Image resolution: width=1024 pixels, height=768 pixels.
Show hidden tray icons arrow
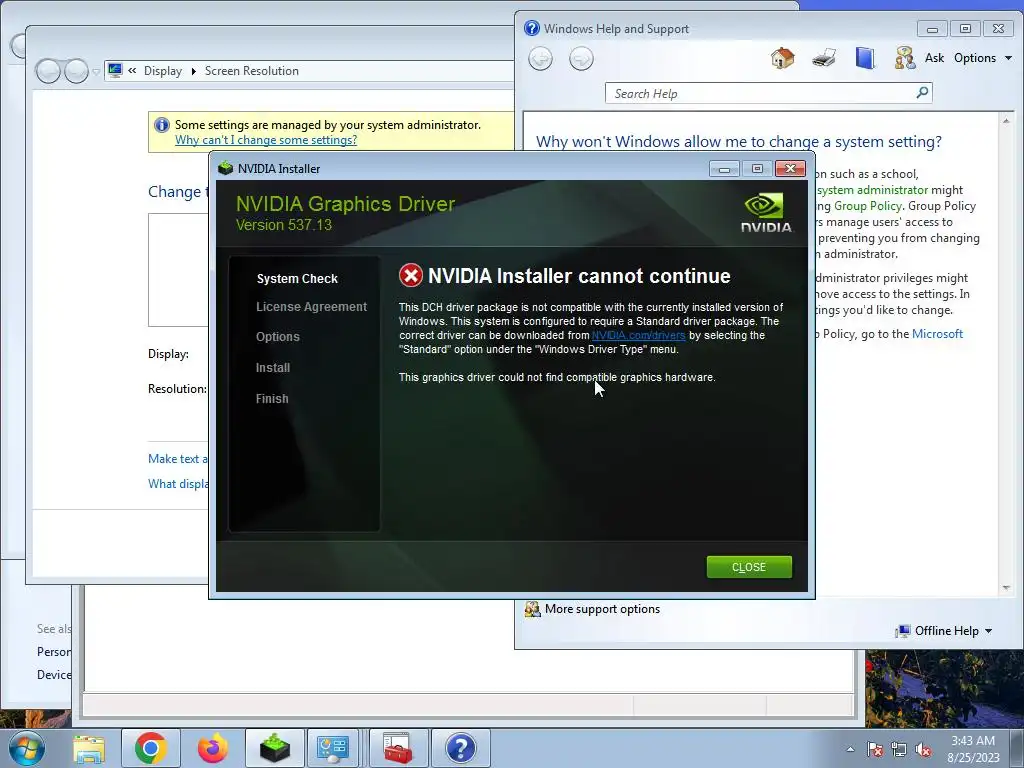point(850,749)
